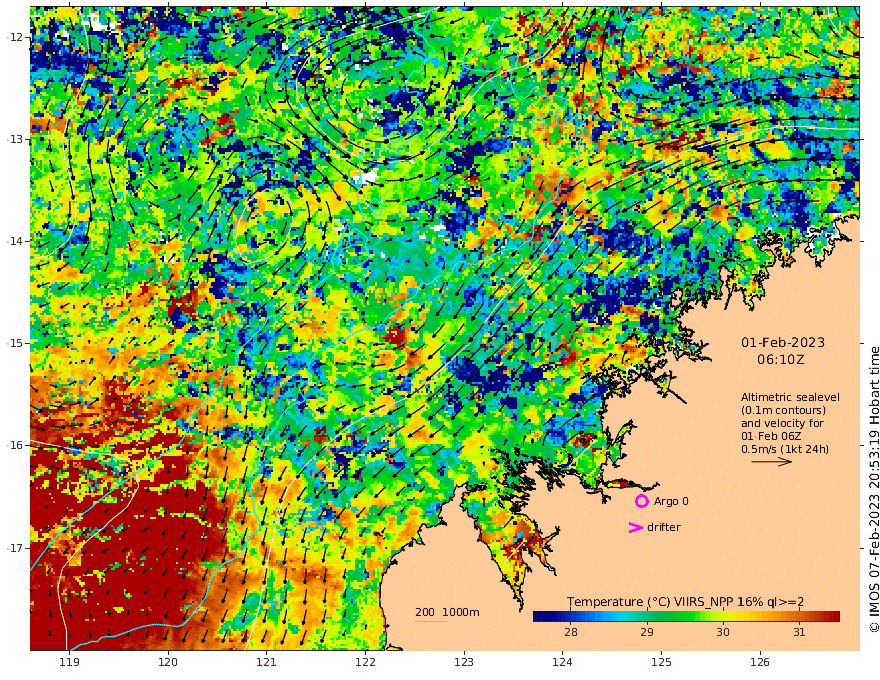The width and height of the screenshot is (880, 680).
Task: Click longitude axis label 119
Action: [69, 663]
